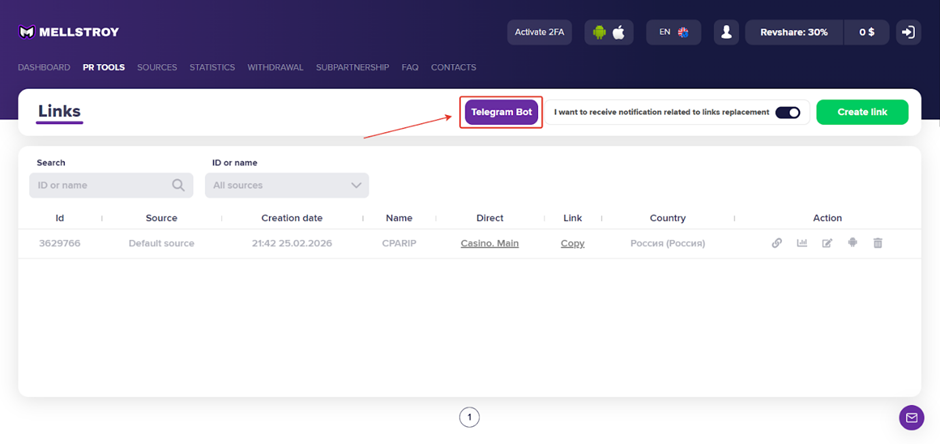Click the logout icon in top right
The width and height of the screenshot is (940, 444).
click(x=907, y=32)
